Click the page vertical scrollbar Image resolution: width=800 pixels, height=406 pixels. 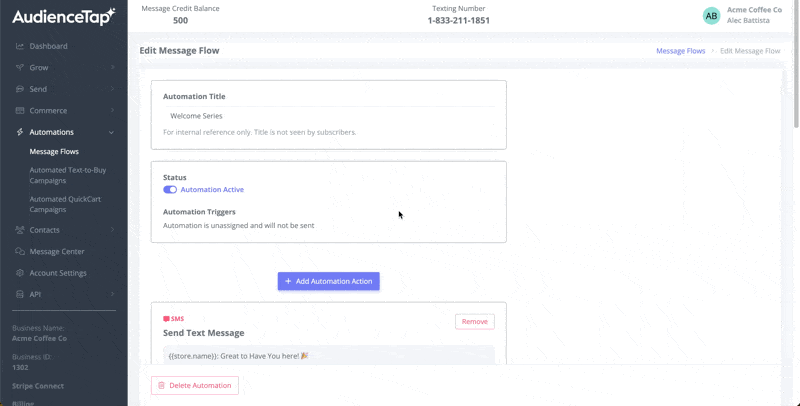tap(796, 66)
